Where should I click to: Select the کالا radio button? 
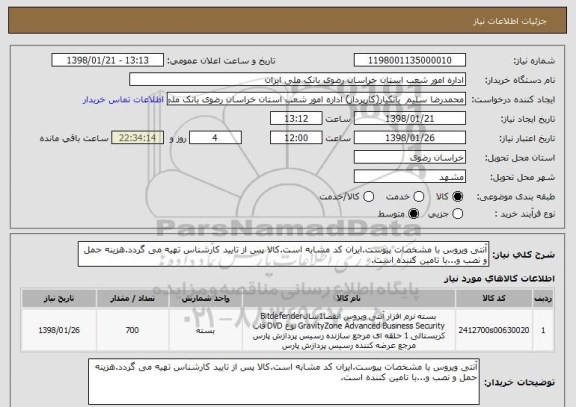pos(458,197)
